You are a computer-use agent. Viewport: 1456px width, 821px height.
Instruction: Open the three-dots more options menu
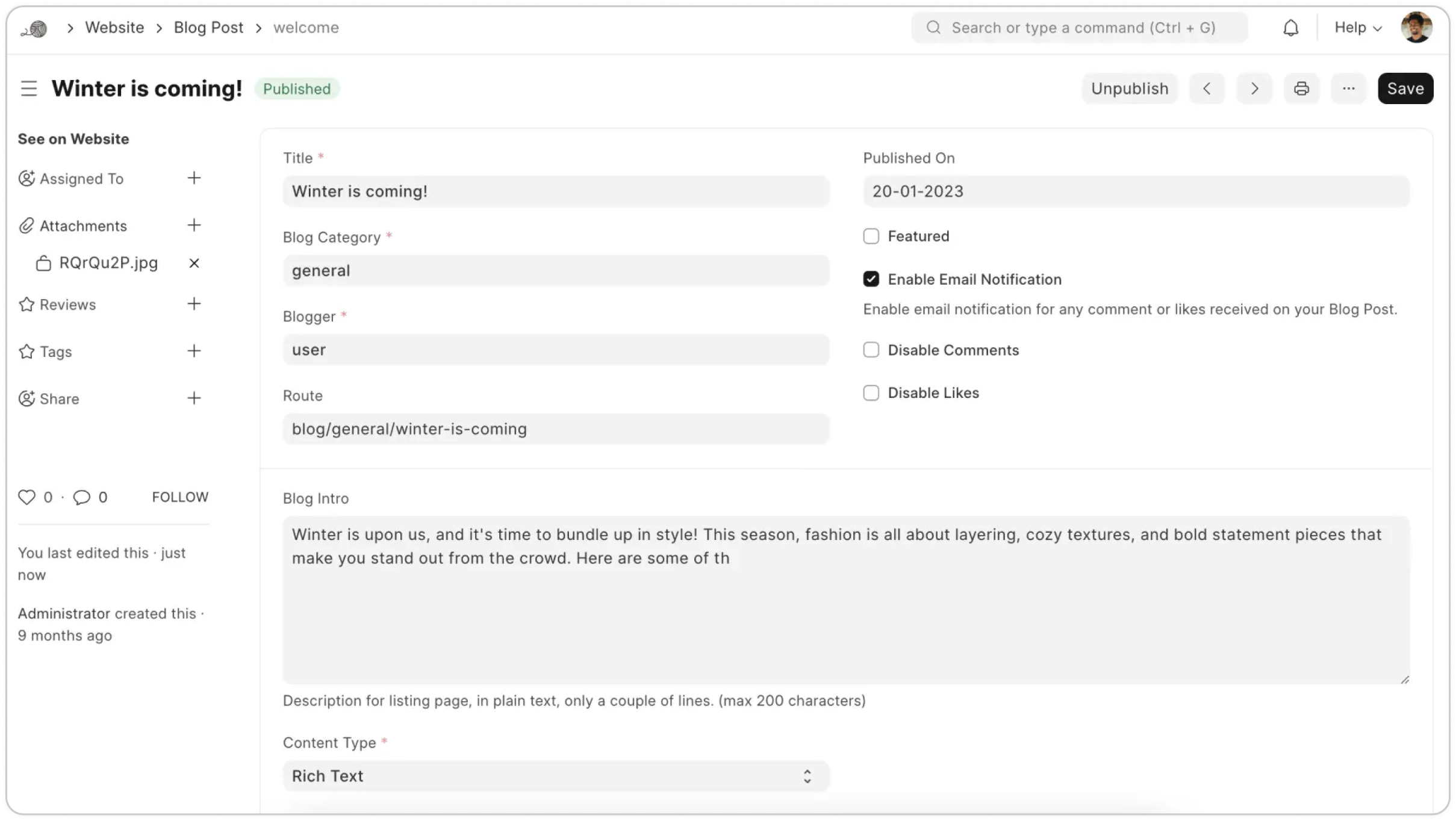(x=1348, y=88)
